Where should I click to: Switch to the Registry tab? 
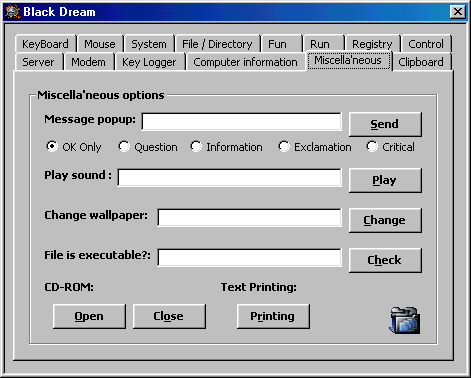372,44
